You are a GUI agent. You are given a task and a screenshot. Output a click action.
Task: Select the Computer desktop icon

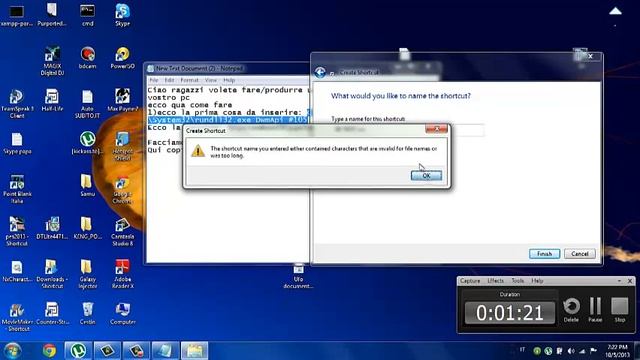click(x=122, y=313)
